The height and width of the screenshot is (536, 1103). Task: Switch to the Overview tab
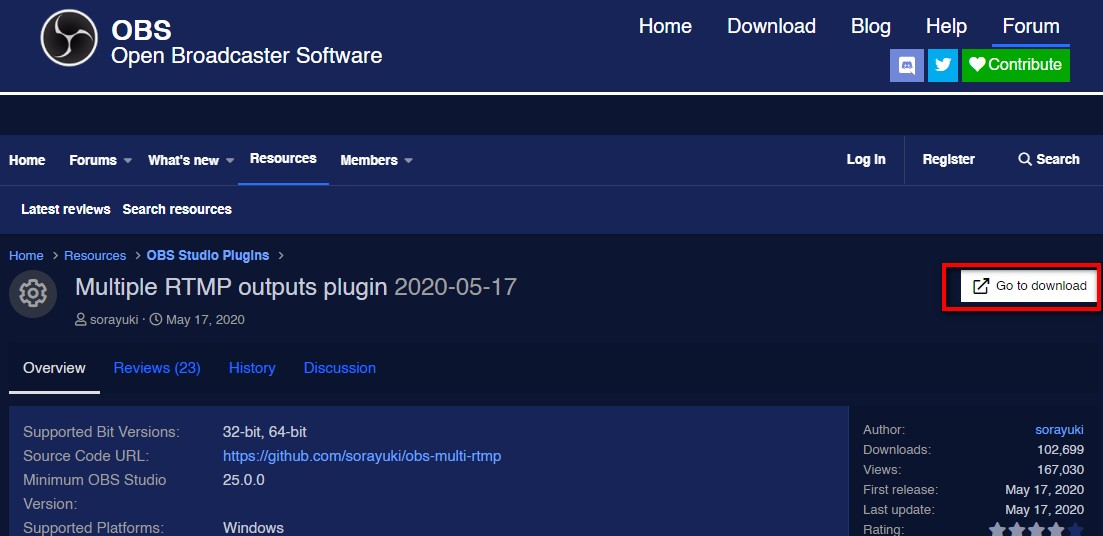coord(54,368)
